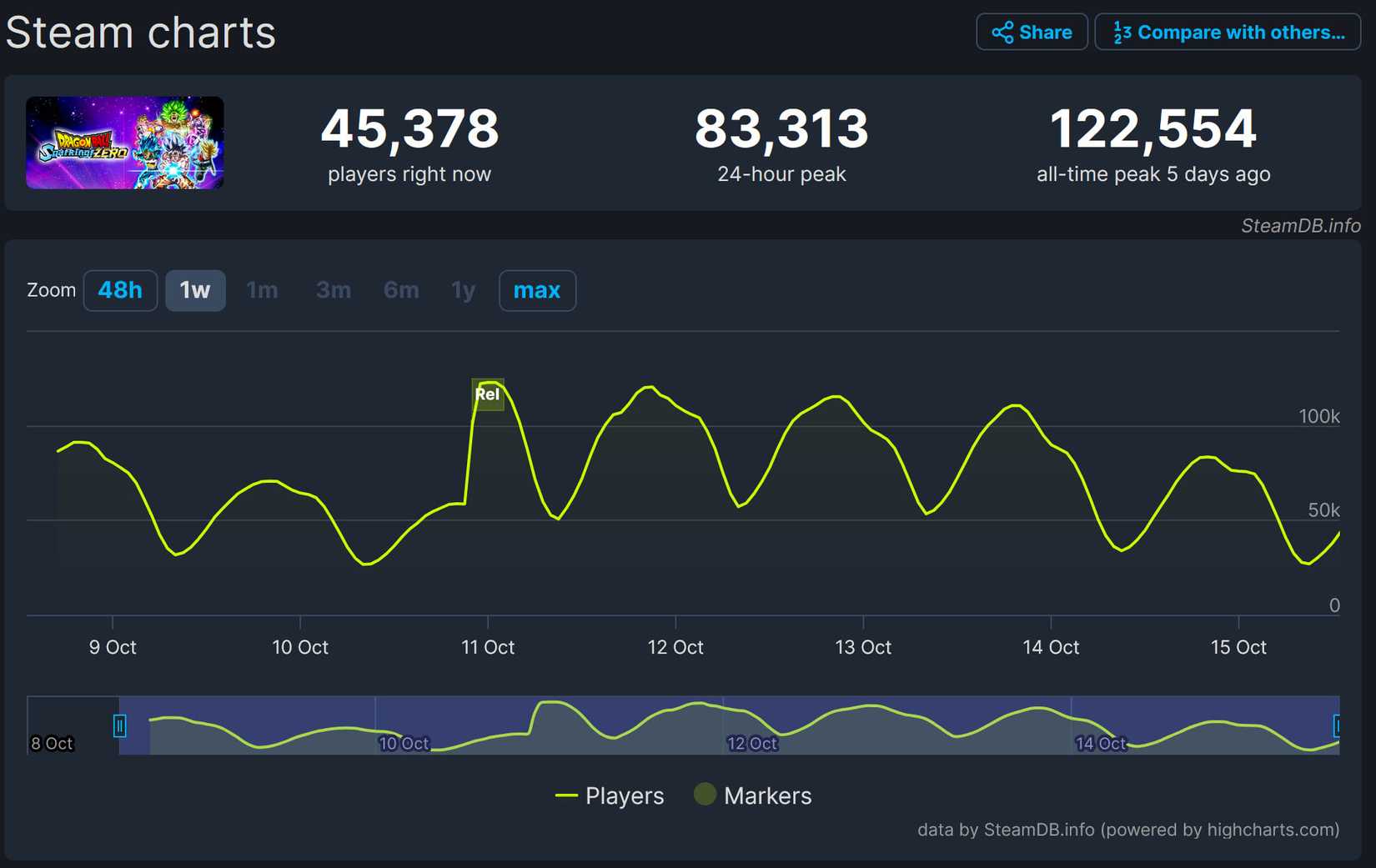
Task: Select the 3m zoom option
Action: tap(332, 290)
